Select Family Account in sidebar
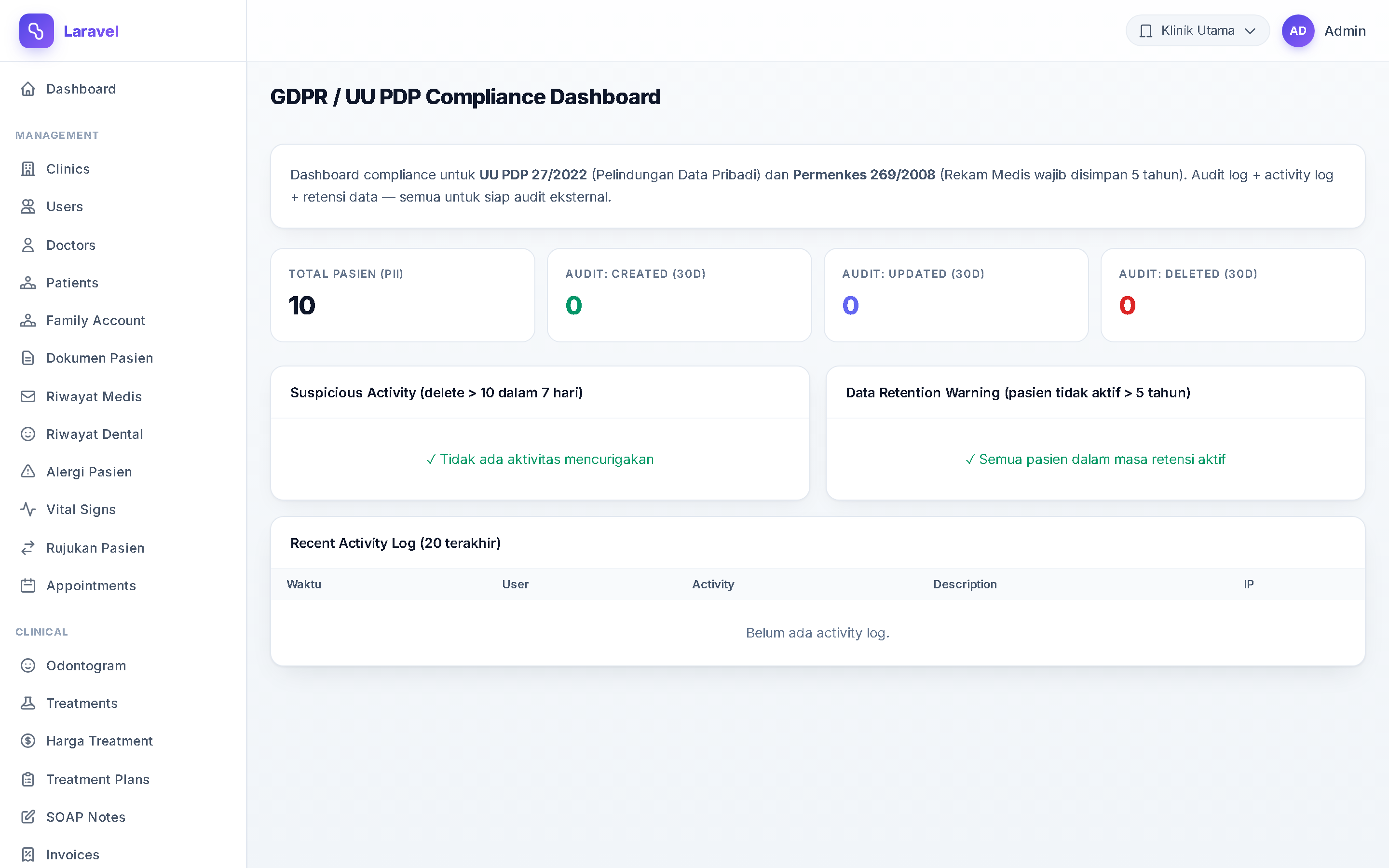 tap(123, 320)
